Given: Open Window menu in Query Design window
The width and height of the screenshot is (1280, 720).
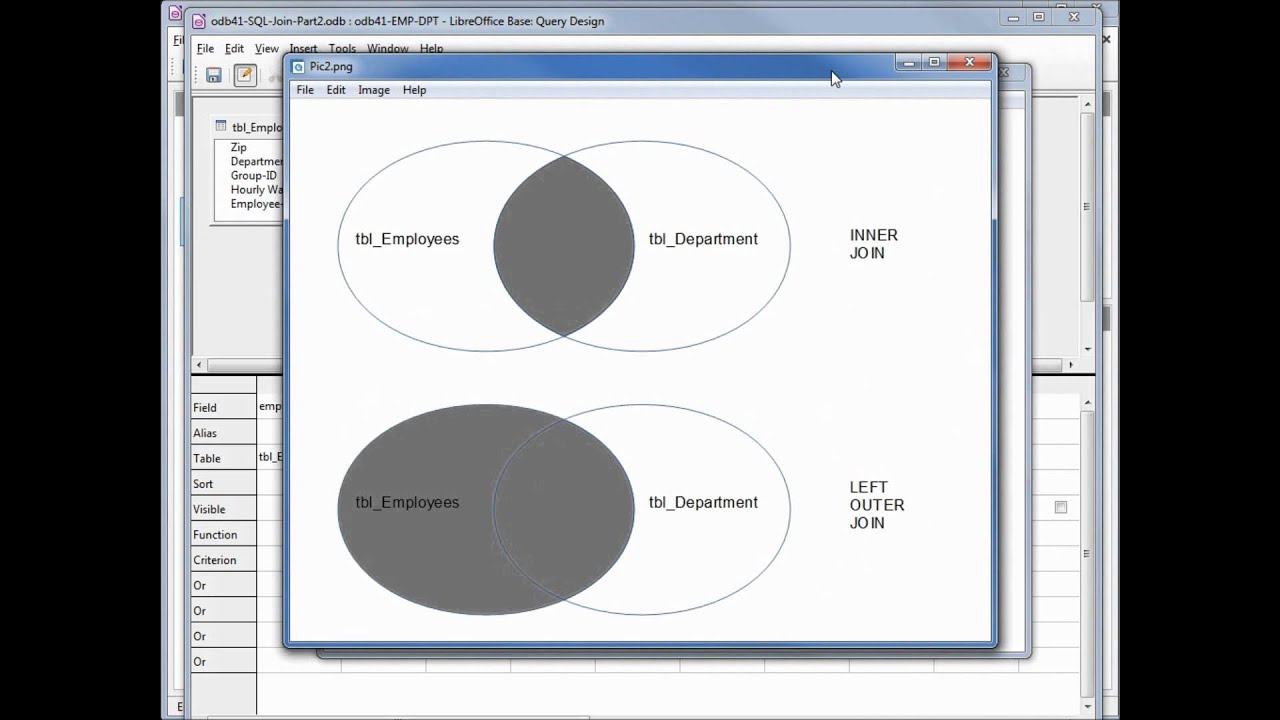Looking at the screenshot, I should [387, 48].
